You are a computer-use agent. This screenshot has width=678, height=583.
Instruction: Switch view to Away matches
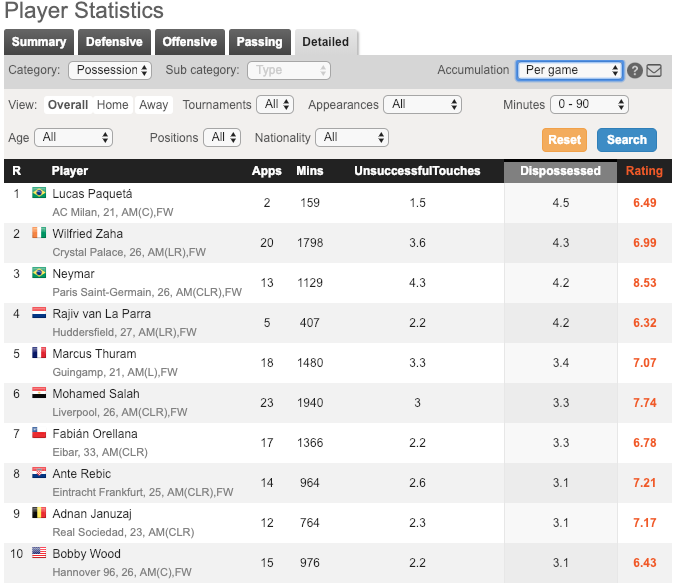[x=153, y=105]
